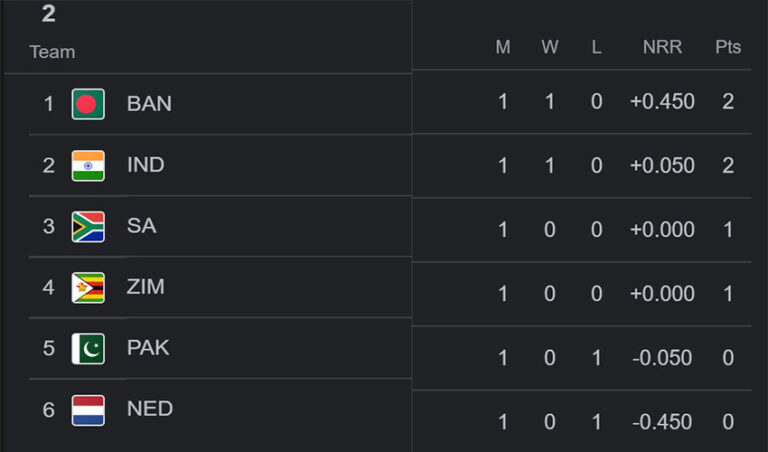
Task: Open the PAK team name
Action: 148,348
